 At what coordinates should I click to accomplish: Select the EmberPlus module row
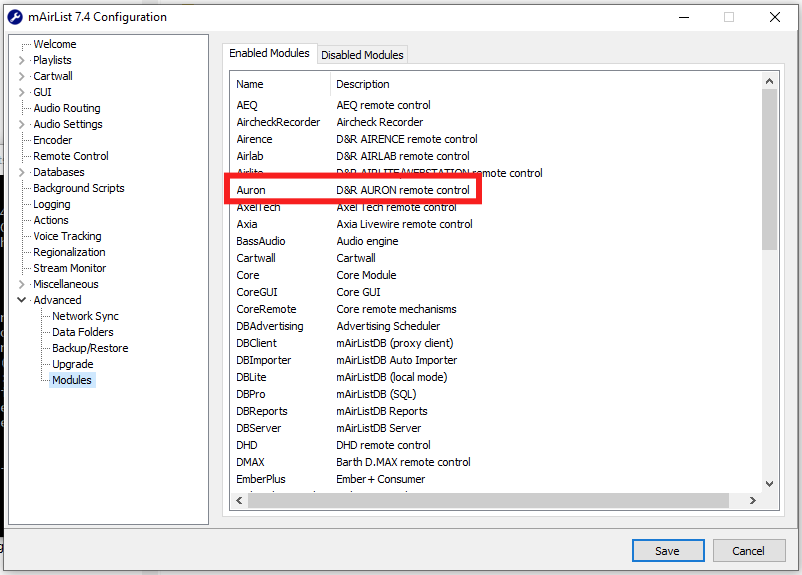click(x=496, y=479)
